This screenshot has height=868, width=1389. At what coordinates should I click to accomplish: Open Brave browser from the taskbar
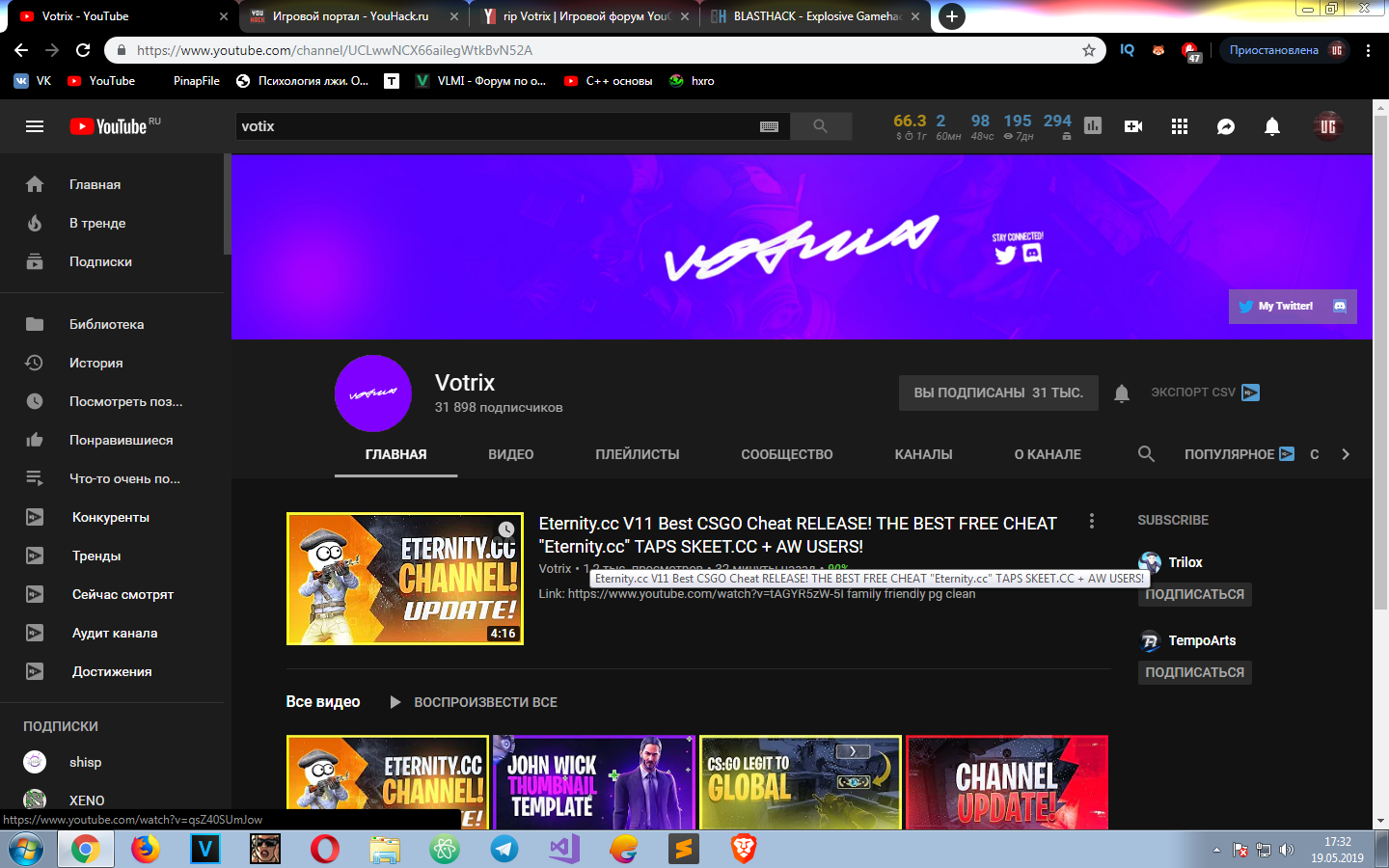coord(744,849)
